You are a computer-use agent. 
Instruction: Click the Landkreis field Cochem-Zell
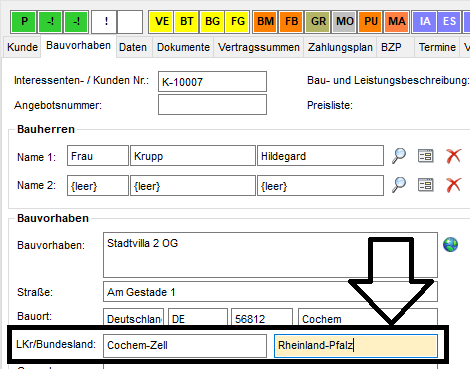[x=185, y=346]
